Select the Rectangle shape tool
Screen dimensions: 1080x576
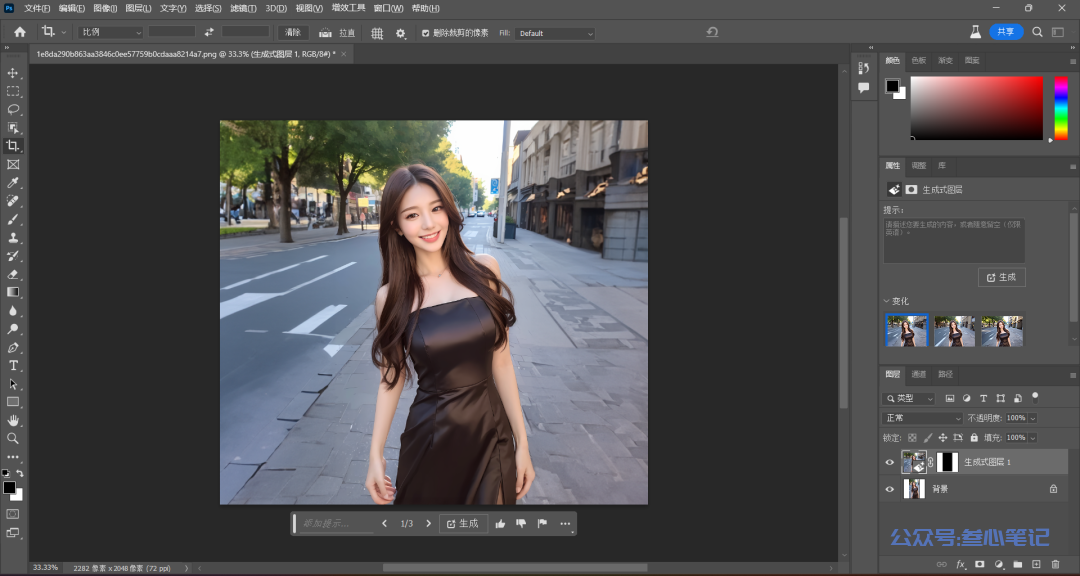[13, 402]
